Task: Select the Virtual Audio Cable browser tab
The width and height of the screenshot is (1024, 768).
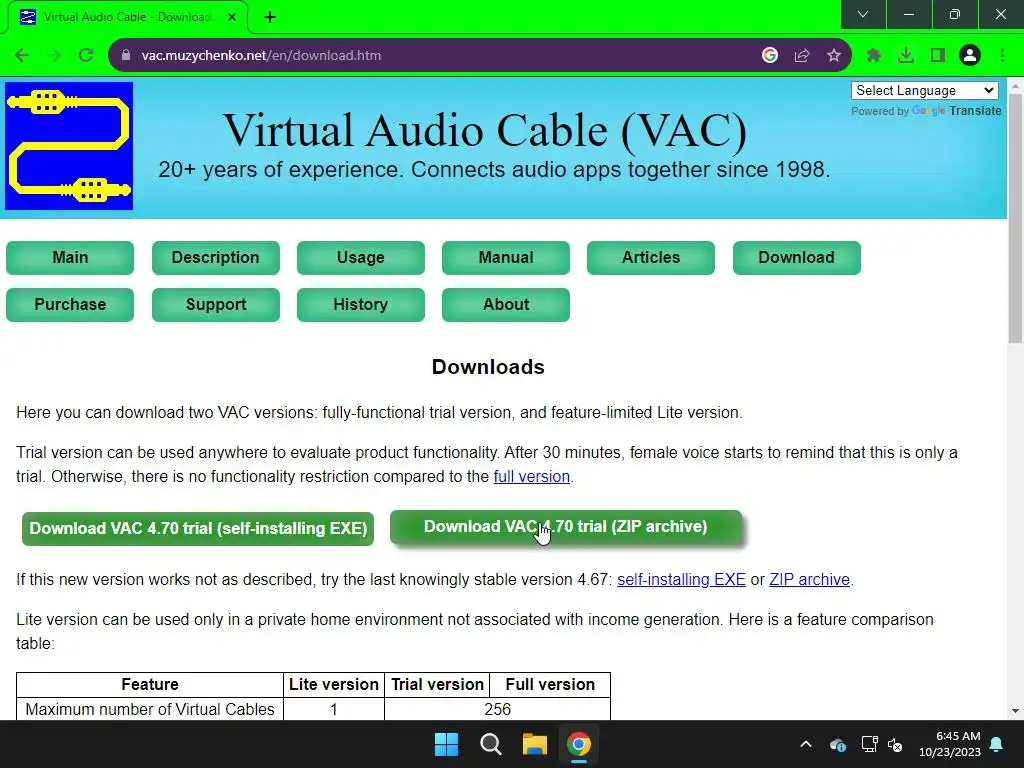Action: (x=127, y=17)
